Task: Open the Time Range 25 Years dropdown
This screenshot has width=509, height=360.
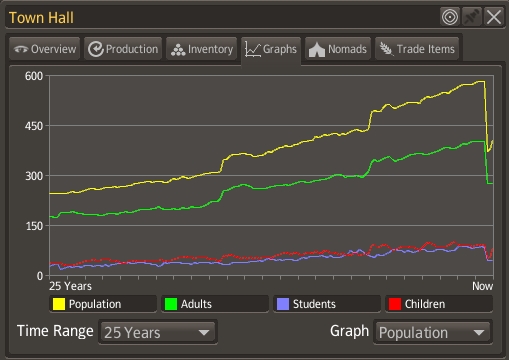Action: [x=158, y=332]
